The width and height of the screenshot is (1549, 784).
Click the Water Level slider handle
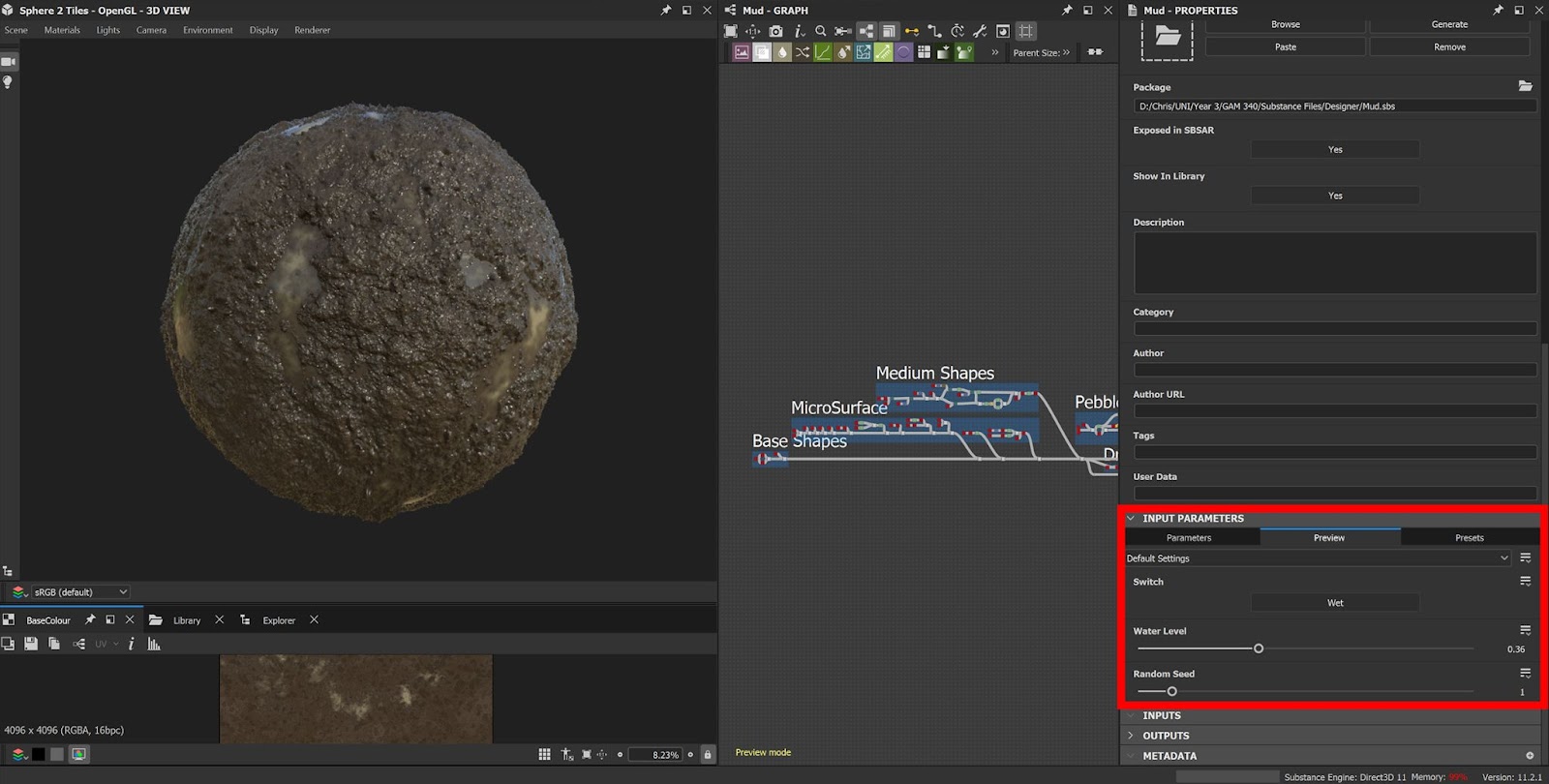click(1259, 648)
